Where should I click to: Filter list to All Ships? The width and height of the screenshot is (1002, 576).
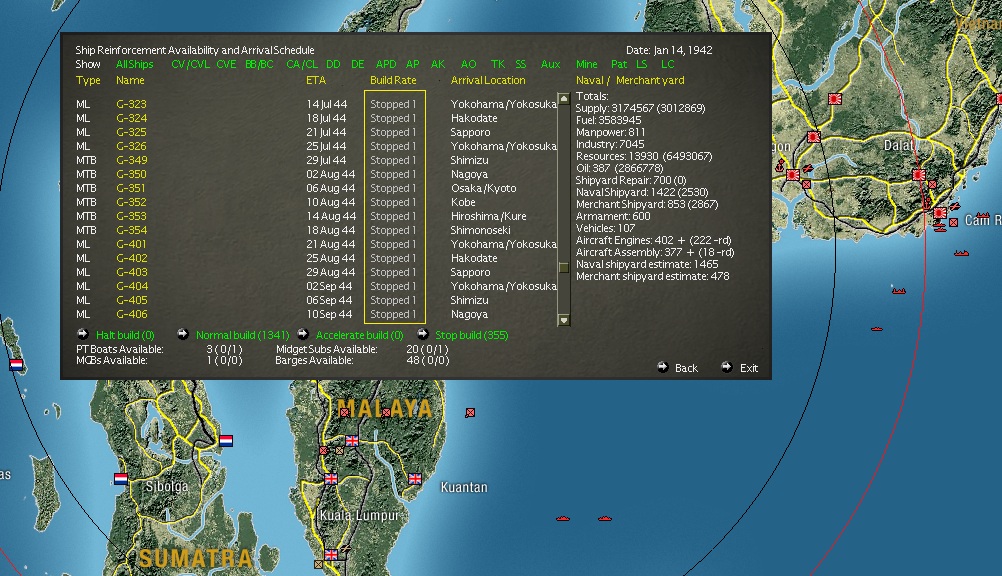134,65
